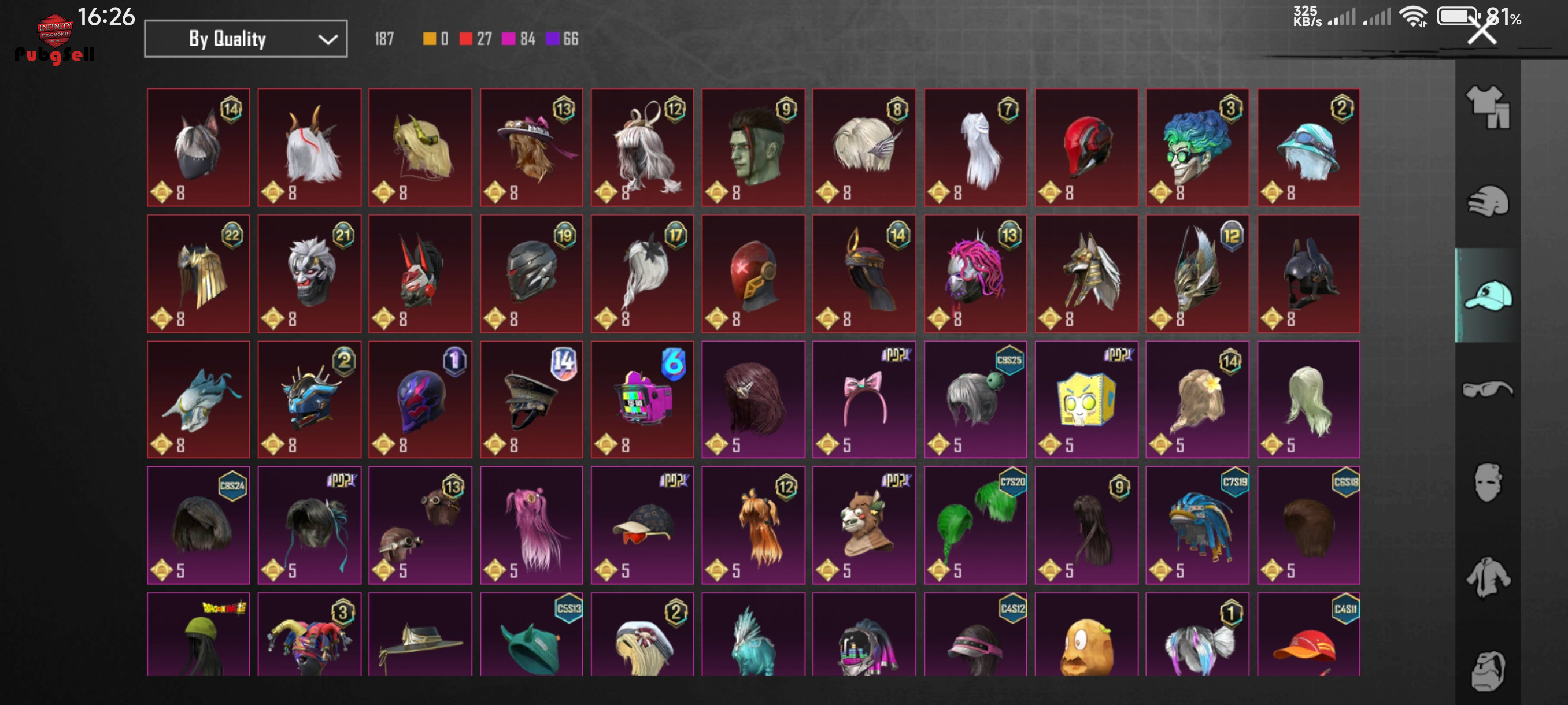Choose the green pigtails hair item
Image resolution: width=1568 pixels, height=705 pixels.
point(975,525)
